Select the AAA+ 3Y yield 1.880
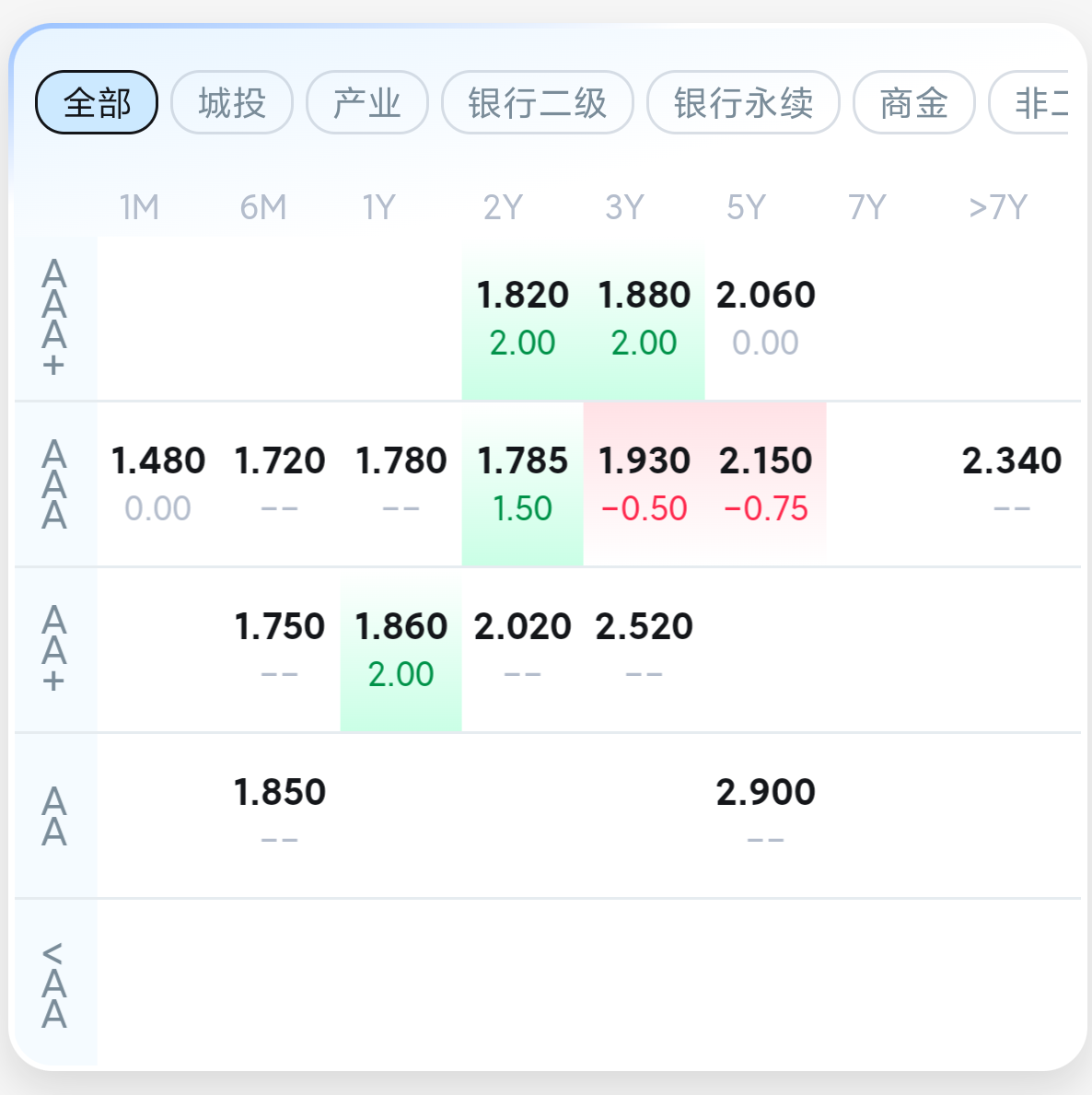The height and width of the screenshot is (1095, 1092). click(x=645, y=318)
